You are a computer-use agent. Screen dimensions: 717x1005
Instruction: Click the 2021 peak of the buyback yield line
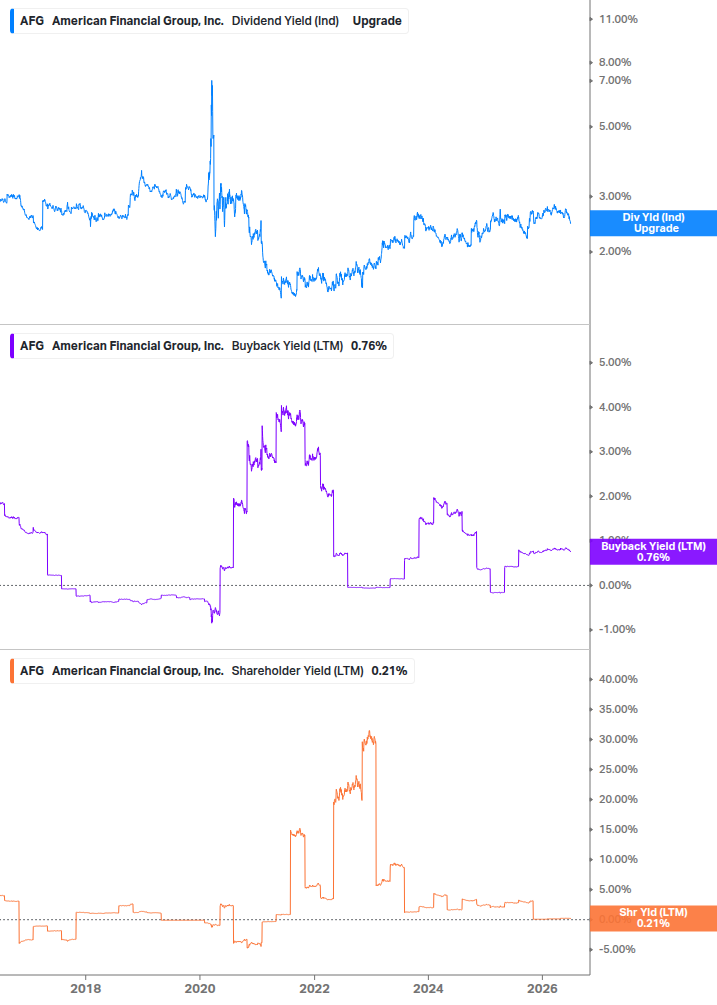point(283,407)
